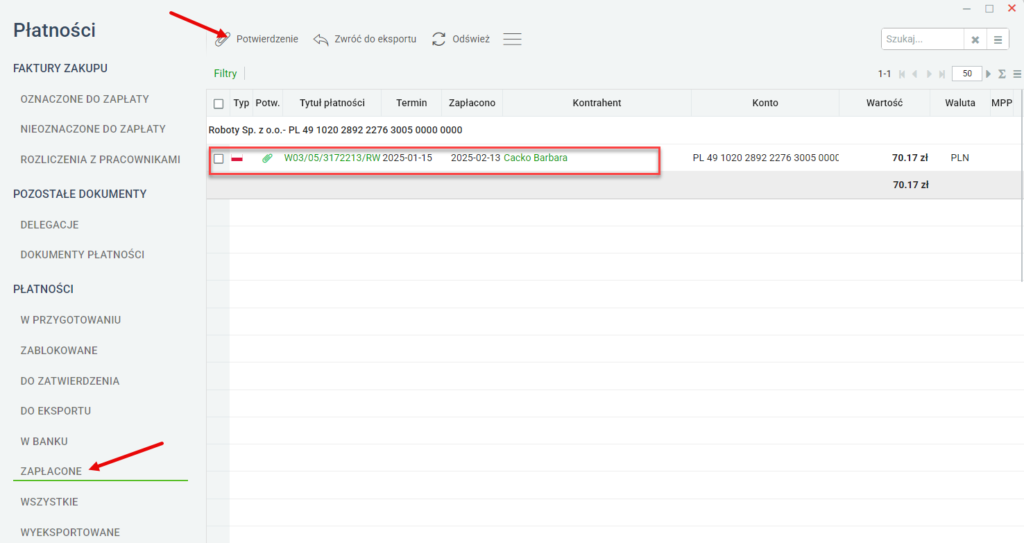Apply page size with arrow after 50
The width and height of the screenshot is (1024, 543).
988,74
